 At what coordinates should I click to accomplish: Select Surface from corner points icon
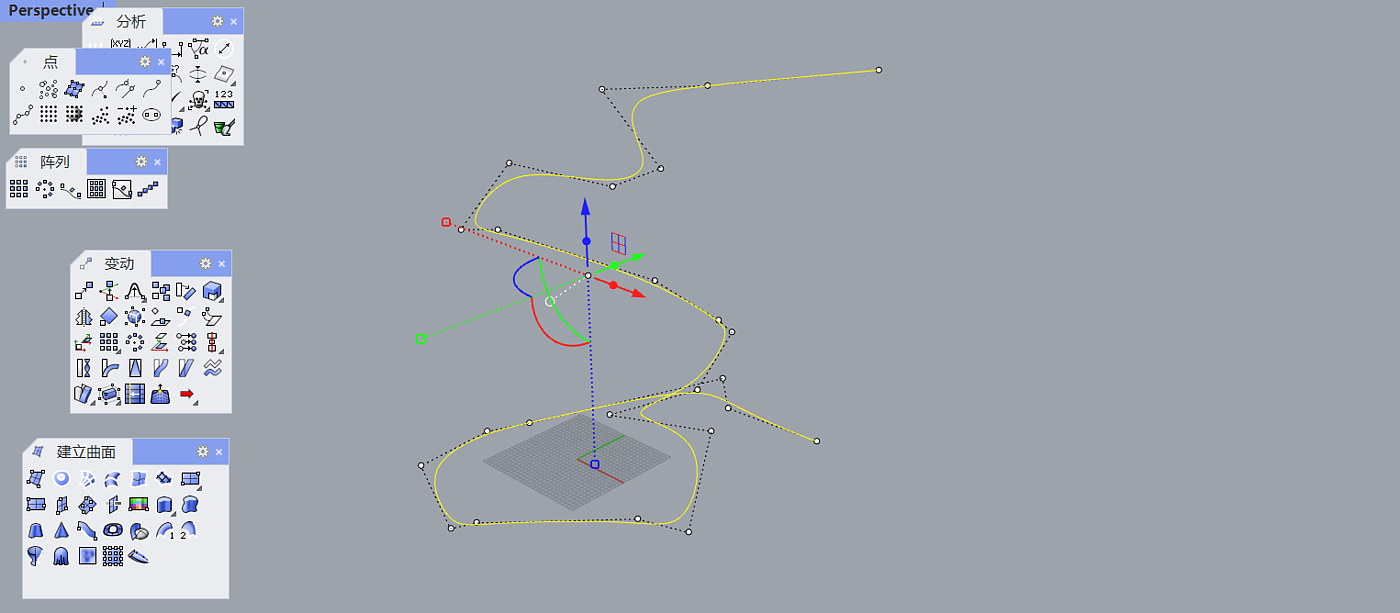36,479
